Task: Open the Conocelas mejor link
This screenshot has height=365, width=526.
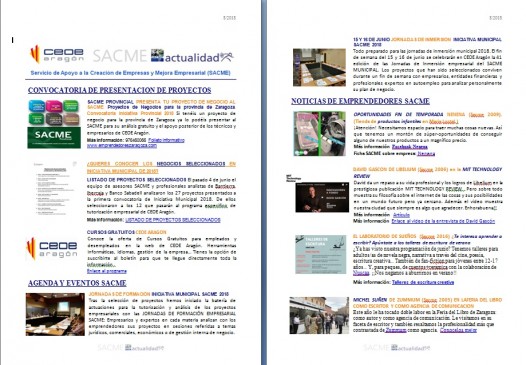Action: tap(458, 330)
